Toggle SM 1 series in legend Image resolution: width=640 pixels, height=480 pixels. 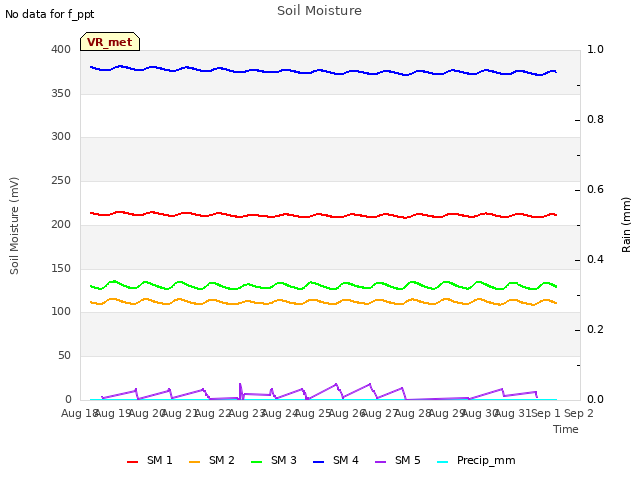[150, 461]
